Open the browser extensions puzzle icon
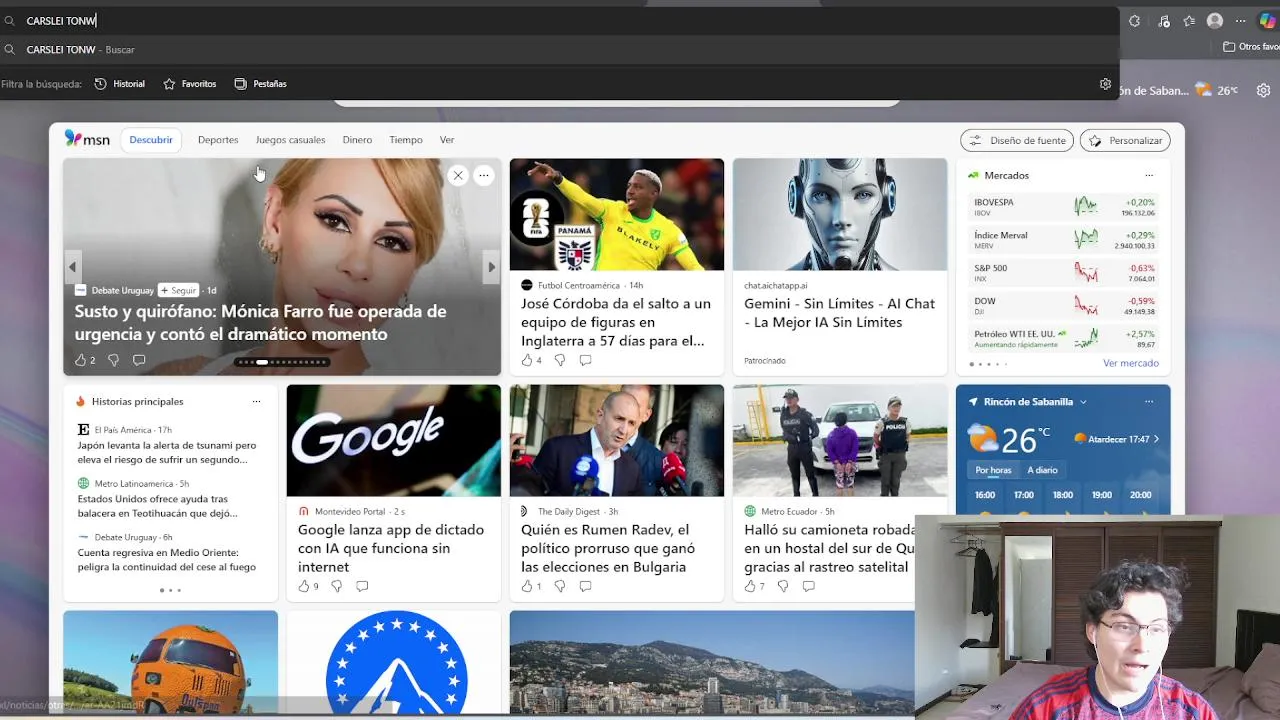The width and height of the screenshot is (1280, 720). 1135,21
